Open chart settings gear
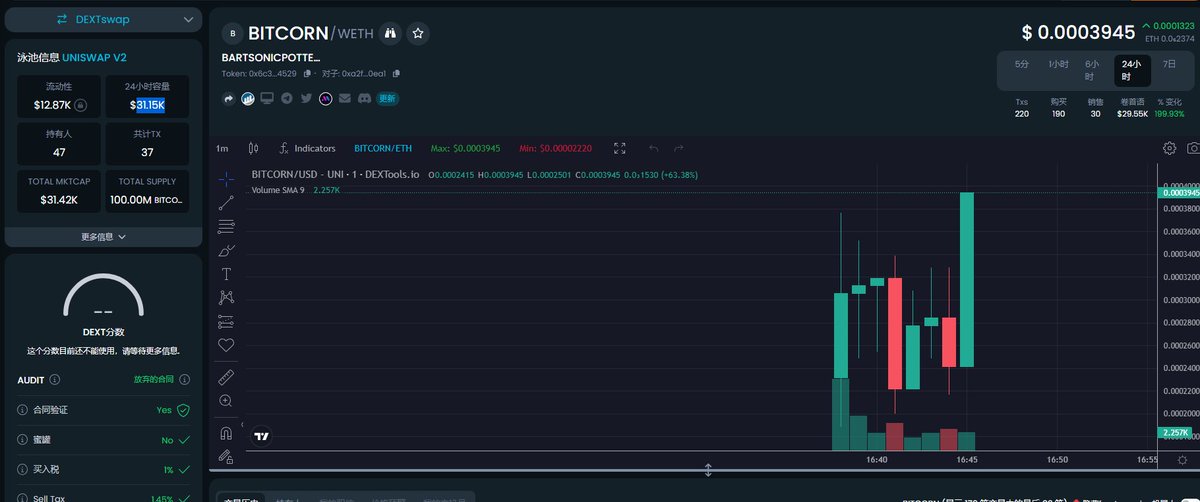Screen dimensions: 1200x502 pos(1169,148)
